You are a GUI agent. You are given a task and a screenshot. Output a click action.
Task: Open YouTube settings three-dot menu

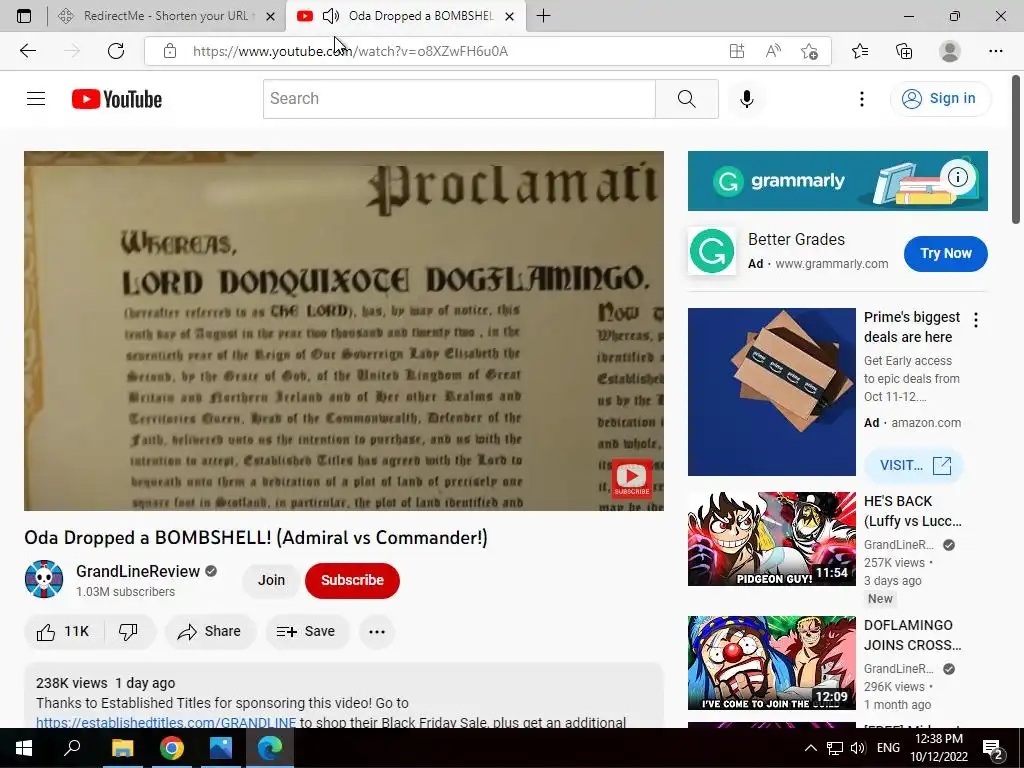(861, 99)
